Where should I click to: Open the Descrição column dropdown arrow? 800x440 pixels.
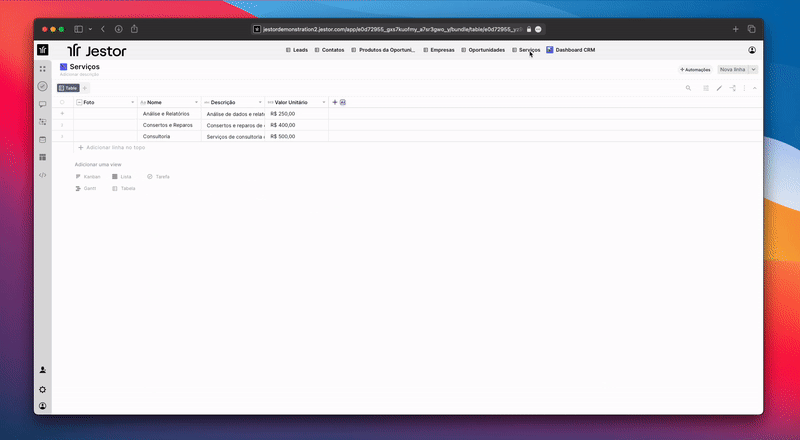tap(260, 102)
